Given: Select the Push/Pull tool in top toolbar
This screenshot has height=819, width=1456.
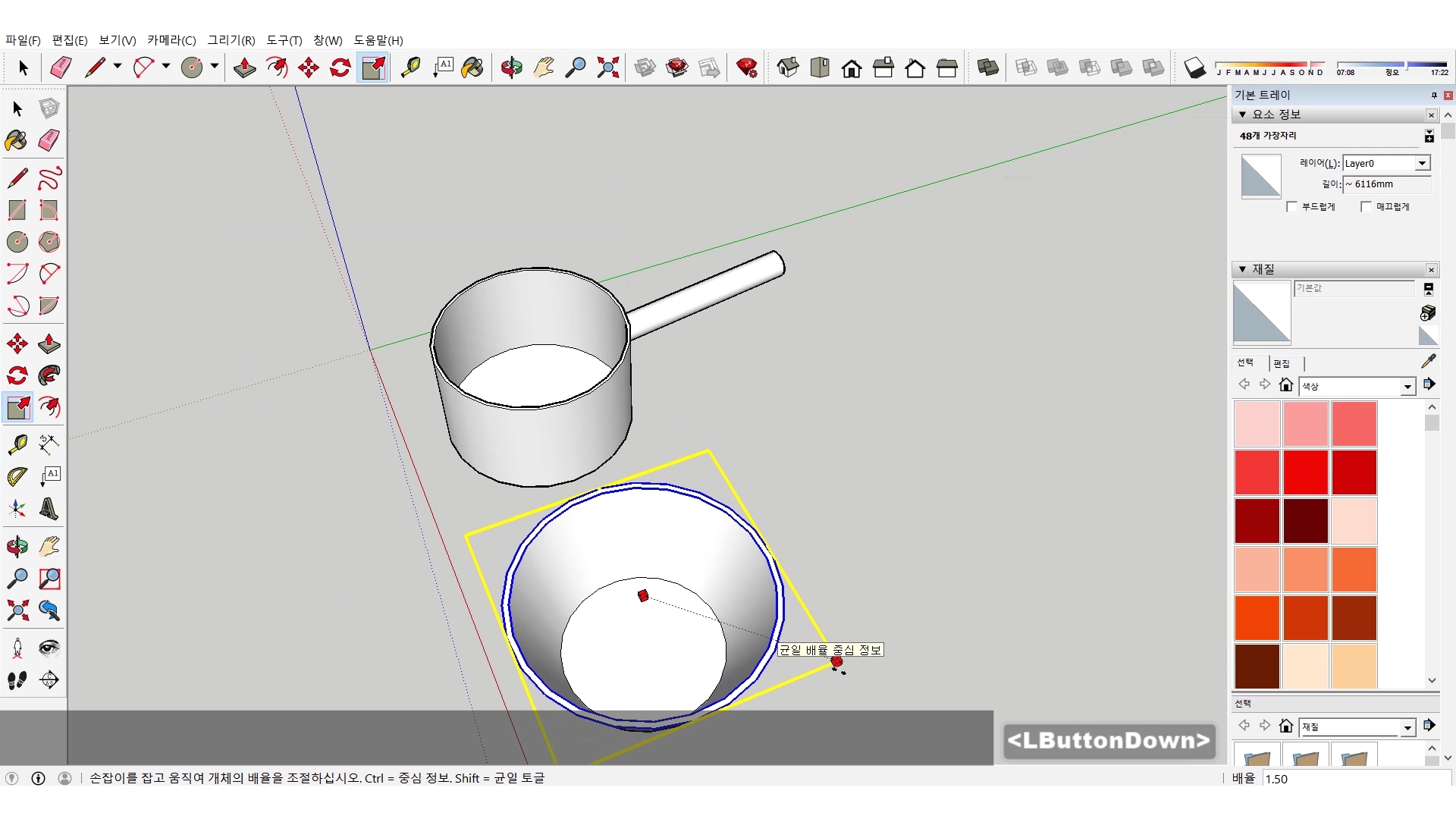Looking at the screenshot, I should pyautogui.click(x=244, y=67).
